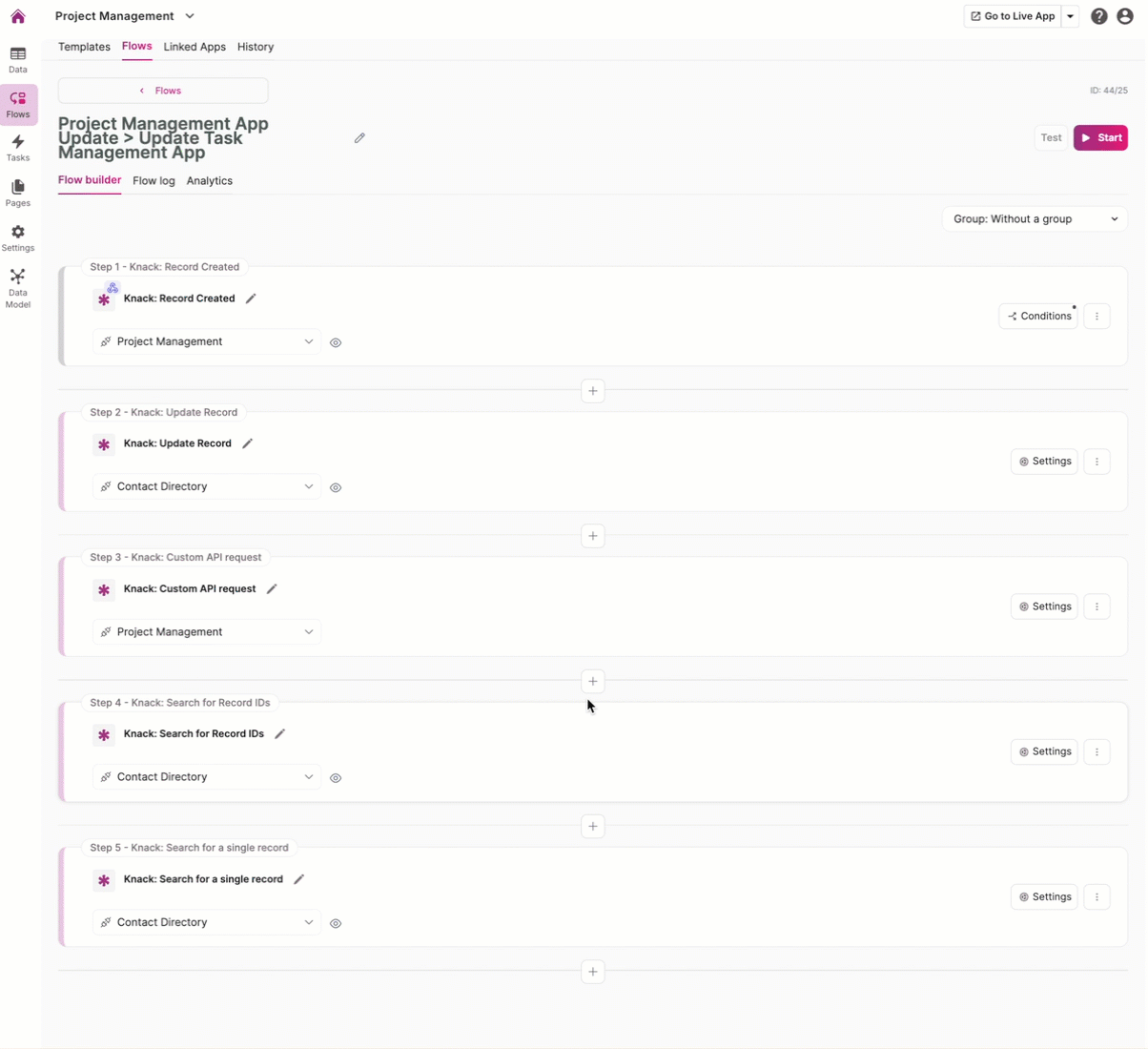Toggle eye icon on Step 2 Contact Directory
The height and width of the screenshot is (1049, 1148).
click(x=336, y=487)
